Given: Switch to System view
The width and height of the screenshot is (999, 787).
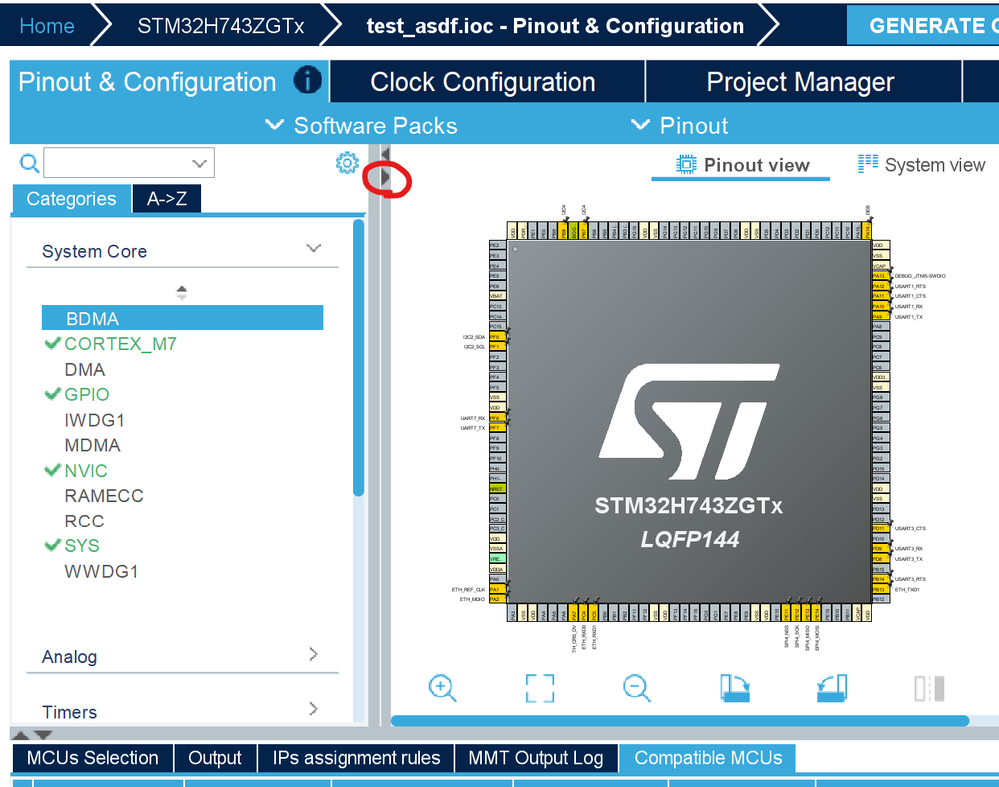Looking at the screenshot, I should tap(921, 165).
